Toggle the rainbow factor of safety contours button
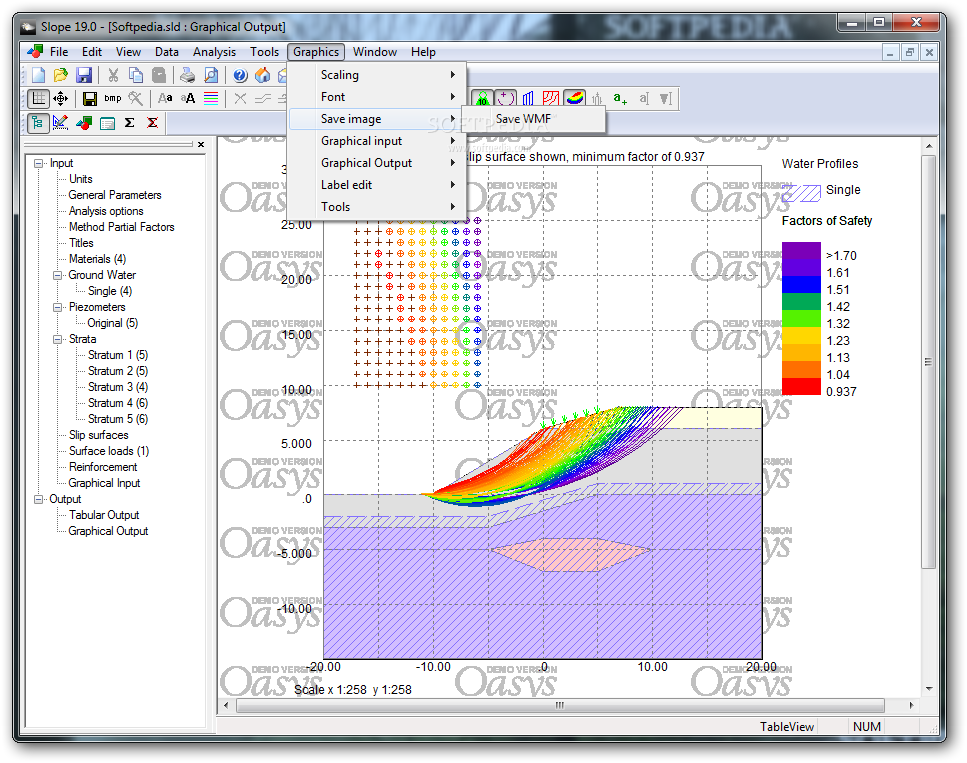The image size is (967, 763). (x=574, y=98)
